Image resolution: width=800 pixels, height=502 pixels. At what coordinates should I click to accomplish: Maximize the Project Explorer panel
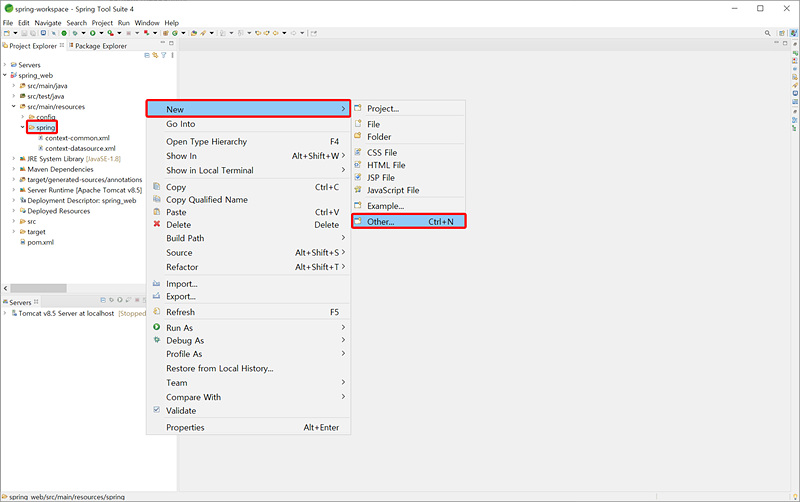[x=171, y=43]
